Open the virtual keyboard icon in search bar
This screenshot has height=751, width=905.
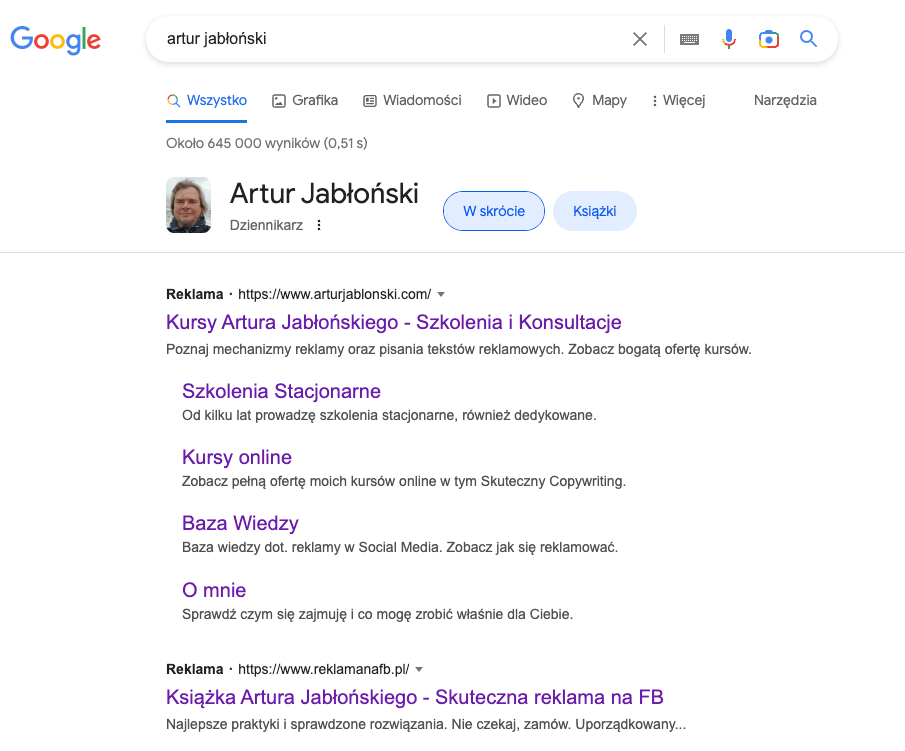click(689, 39)
